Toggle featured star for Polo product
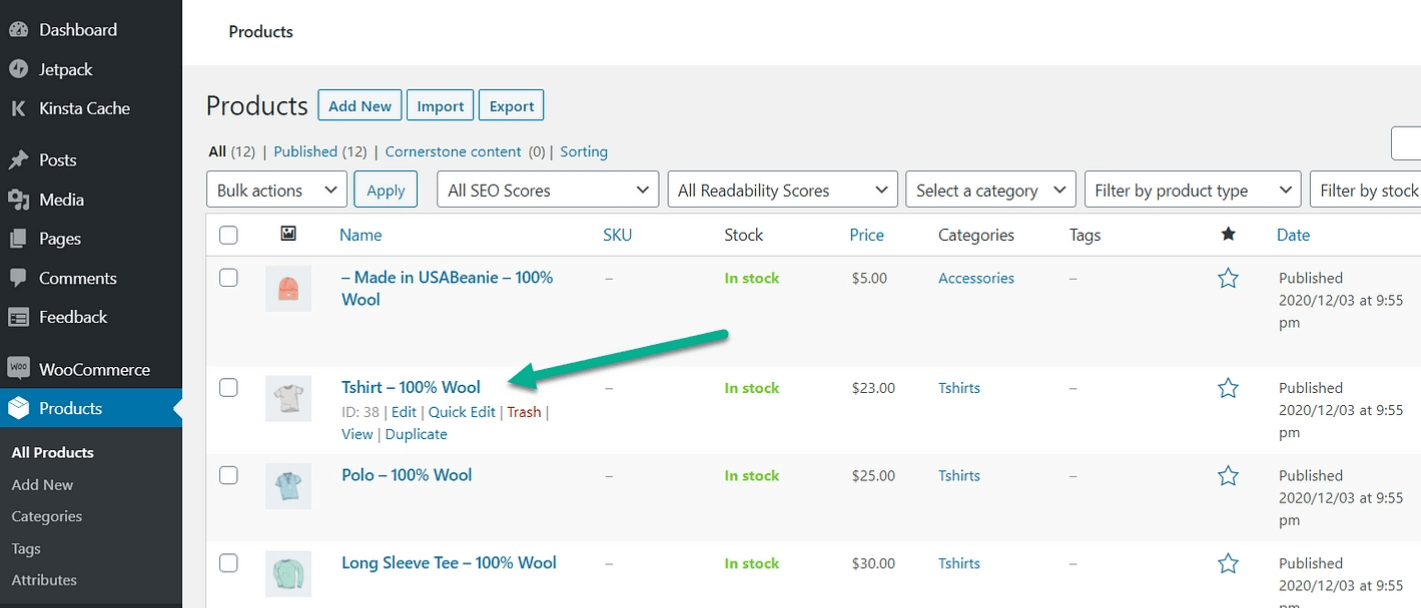The width and height of the screenshot is (1421, 608). coord(1228,476)
